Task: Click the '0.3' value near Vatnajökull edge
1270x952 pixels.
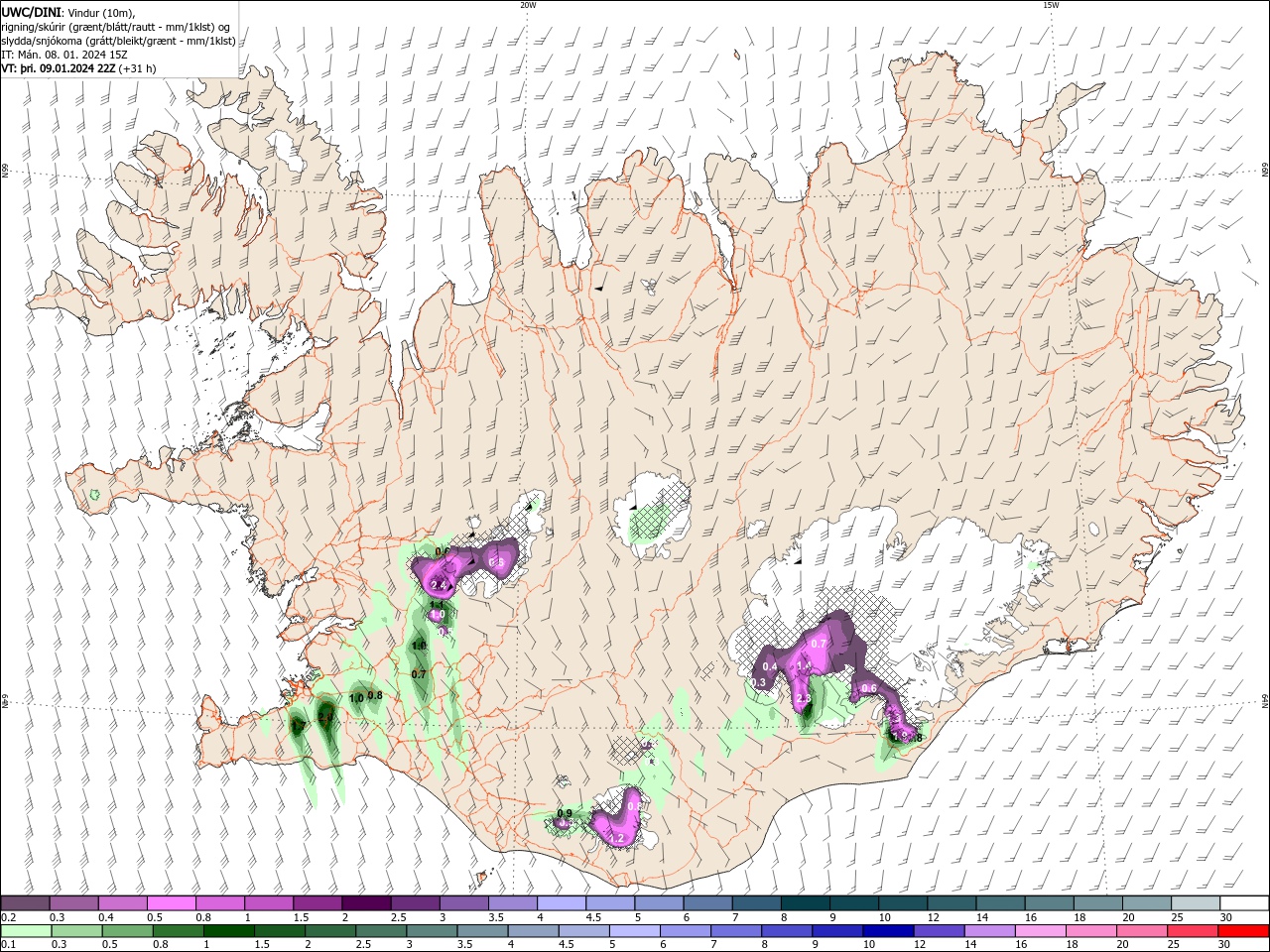Action: point(758,682)
